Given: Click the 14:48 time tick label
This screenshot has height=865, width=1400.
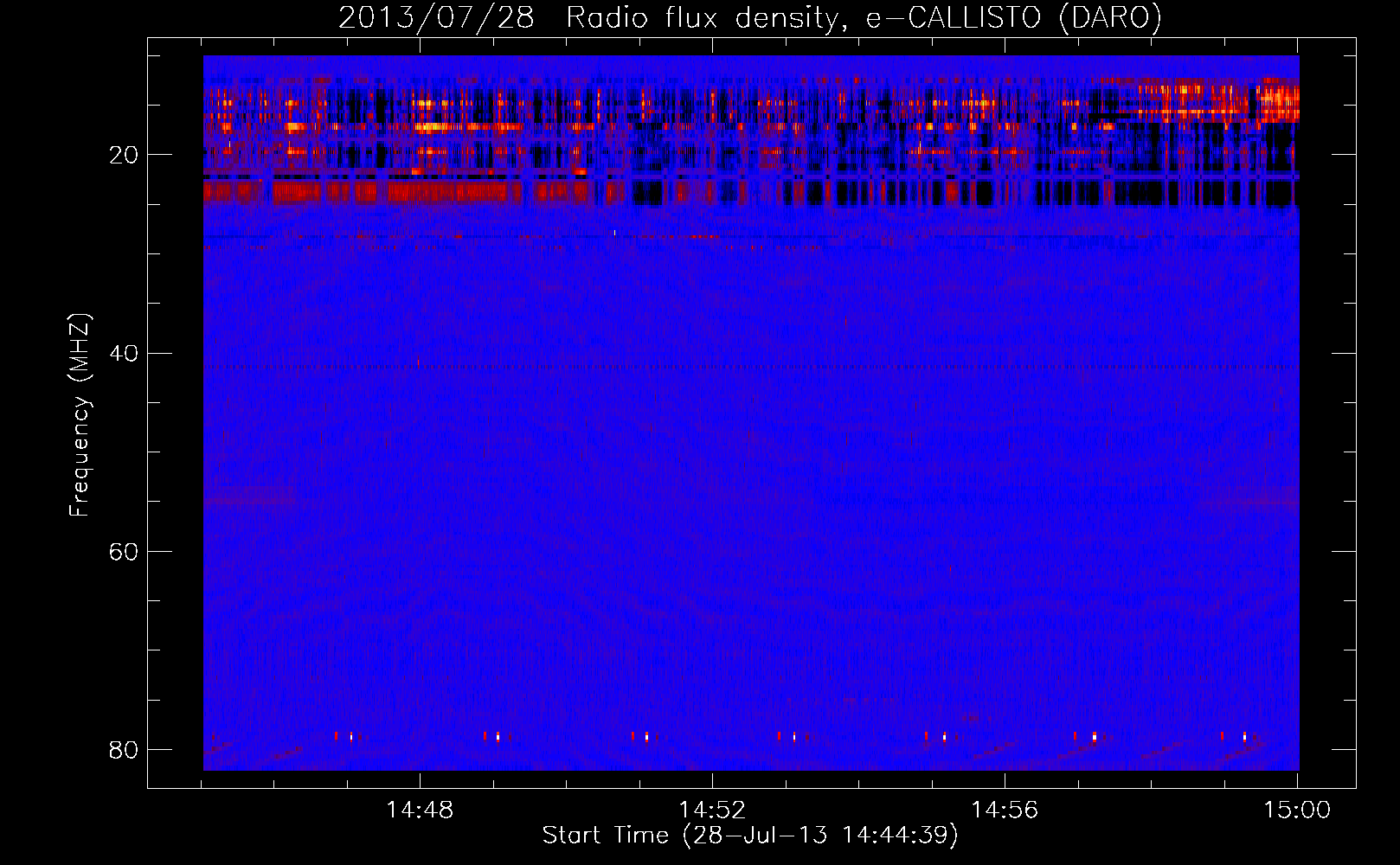Looking at the screenshot, I should click(x=420, y=811).
